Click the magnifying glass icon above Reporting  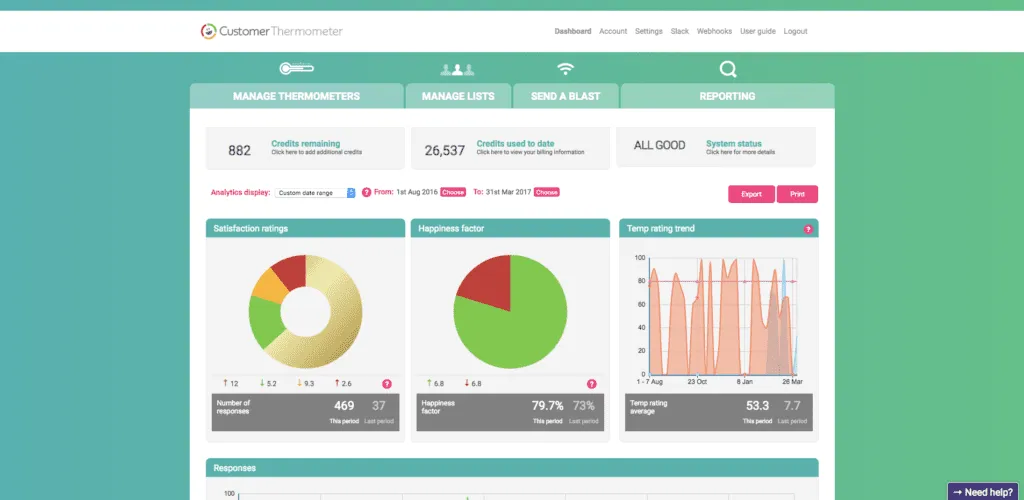pos(728,69)
